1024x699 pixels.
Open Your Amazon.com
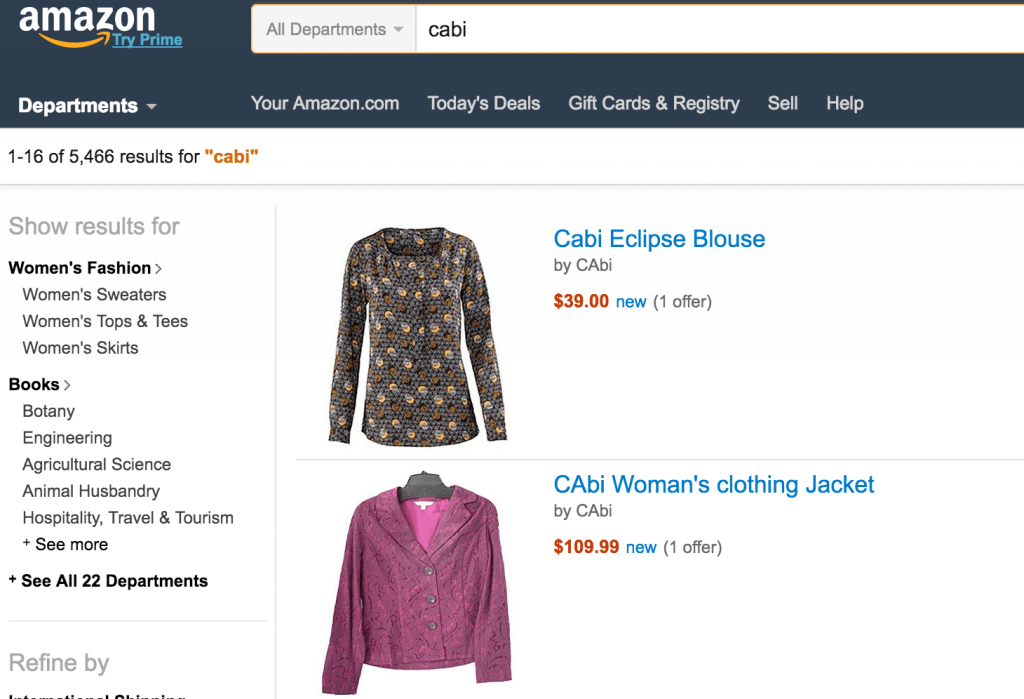click(x=325, y=103)
